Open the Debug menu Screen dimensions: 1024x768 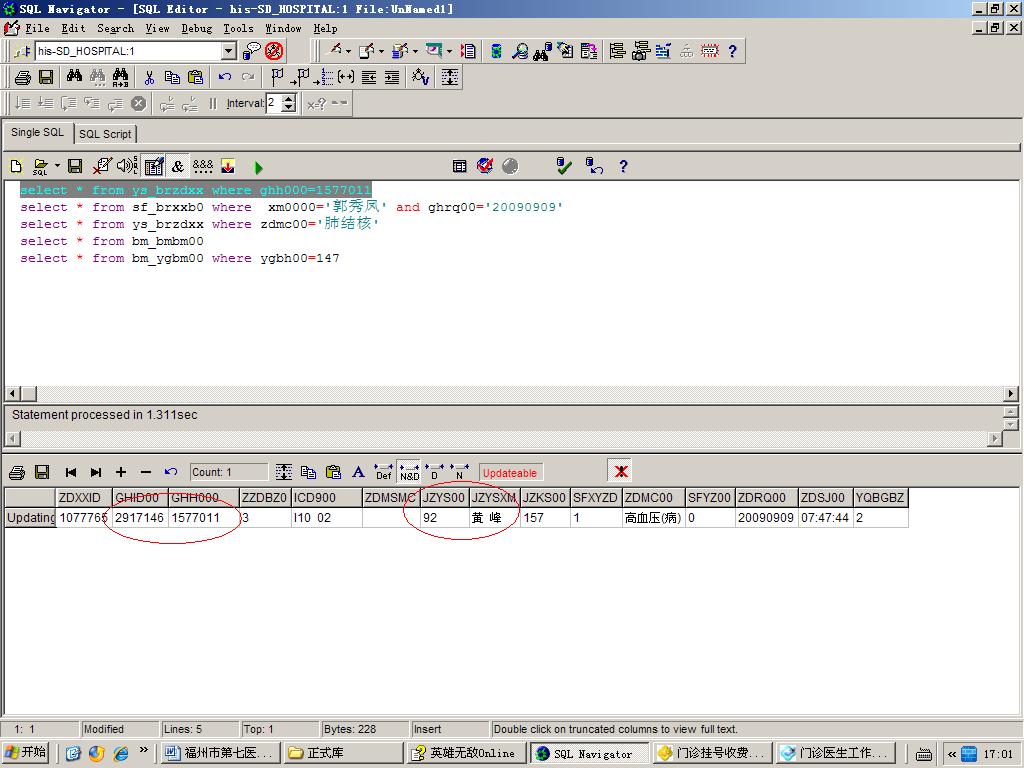tap(196, 28)
